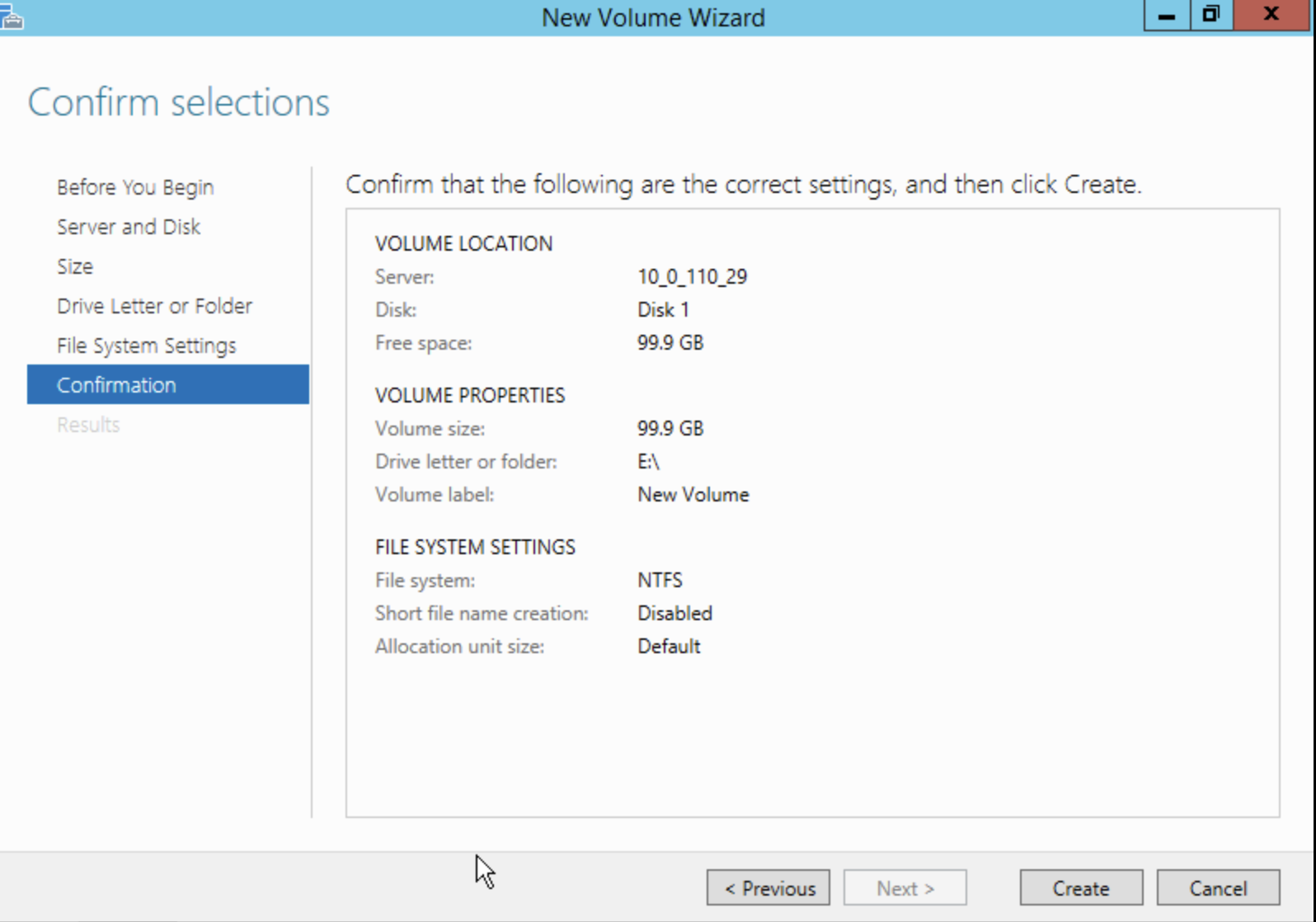Restore down the wizard window
1316x922 pixels.
pyautogui.click(x=1210, y=16)
